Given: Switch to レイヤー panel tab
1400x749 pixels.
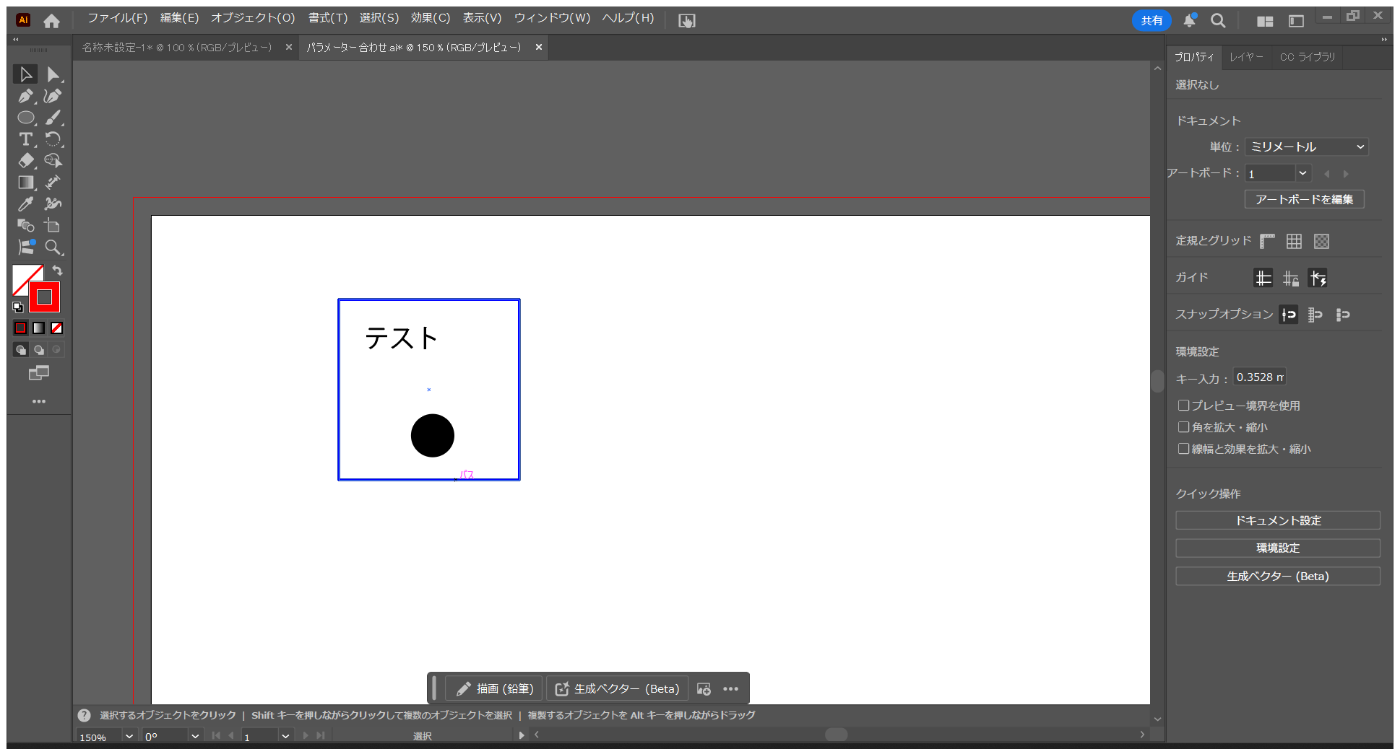Looking at the screenshot, I should [1246, 57].
